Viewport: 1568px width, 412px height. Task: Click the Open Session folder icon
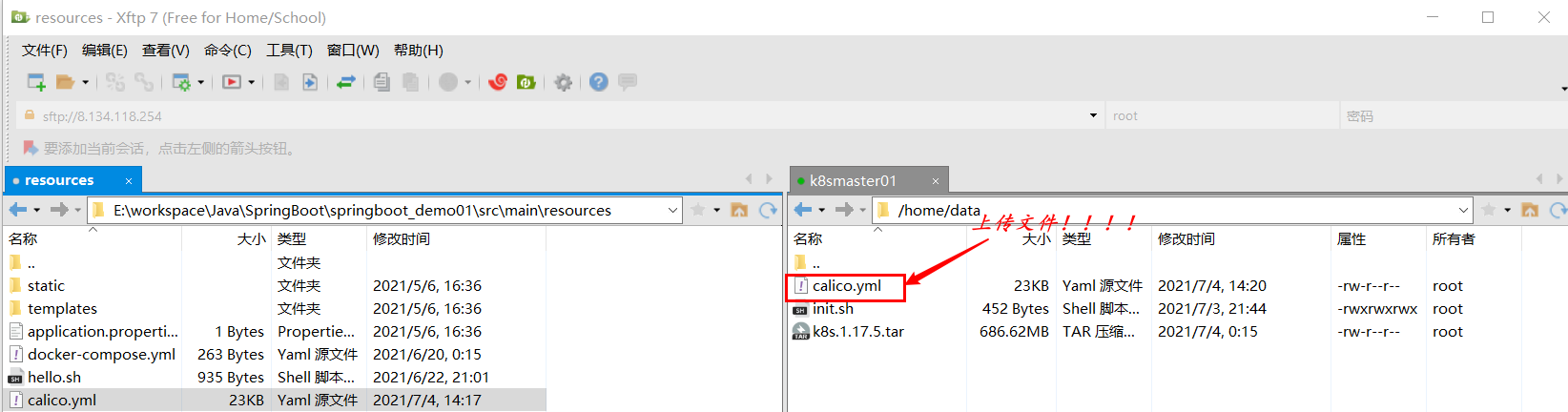[65, 82]
